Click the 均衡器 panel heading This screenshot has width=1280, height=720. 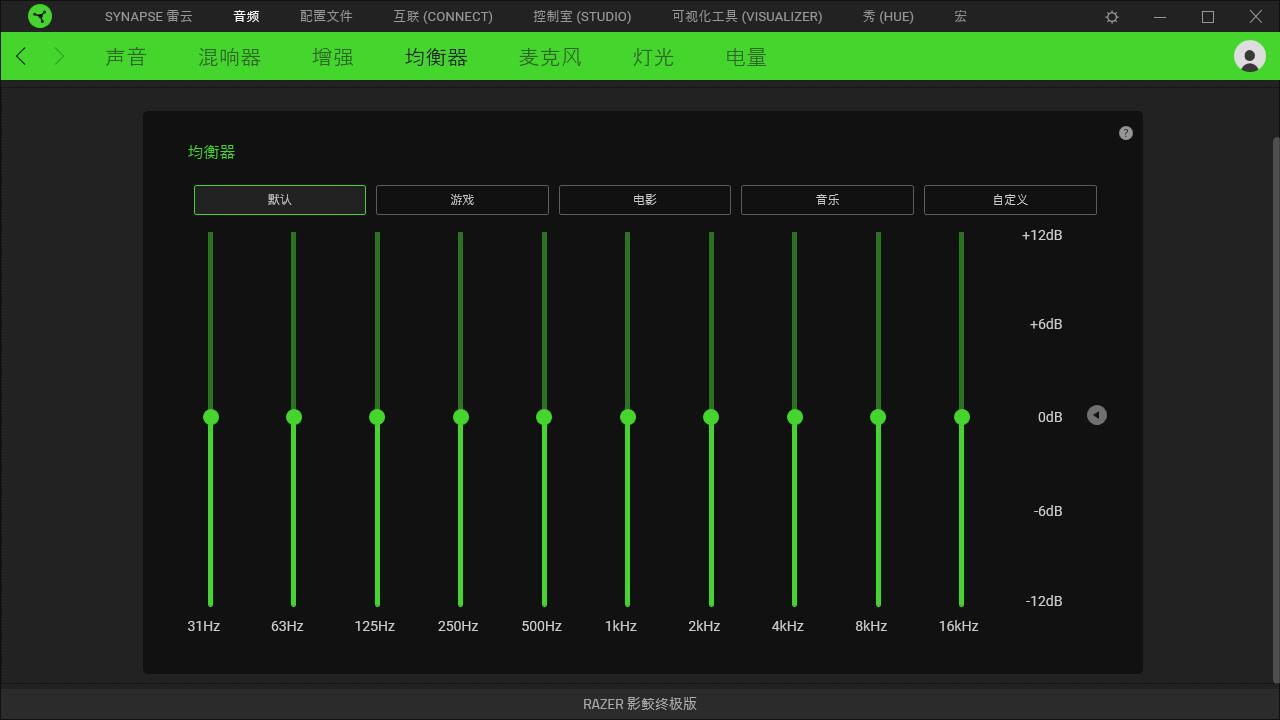point(212,152)
